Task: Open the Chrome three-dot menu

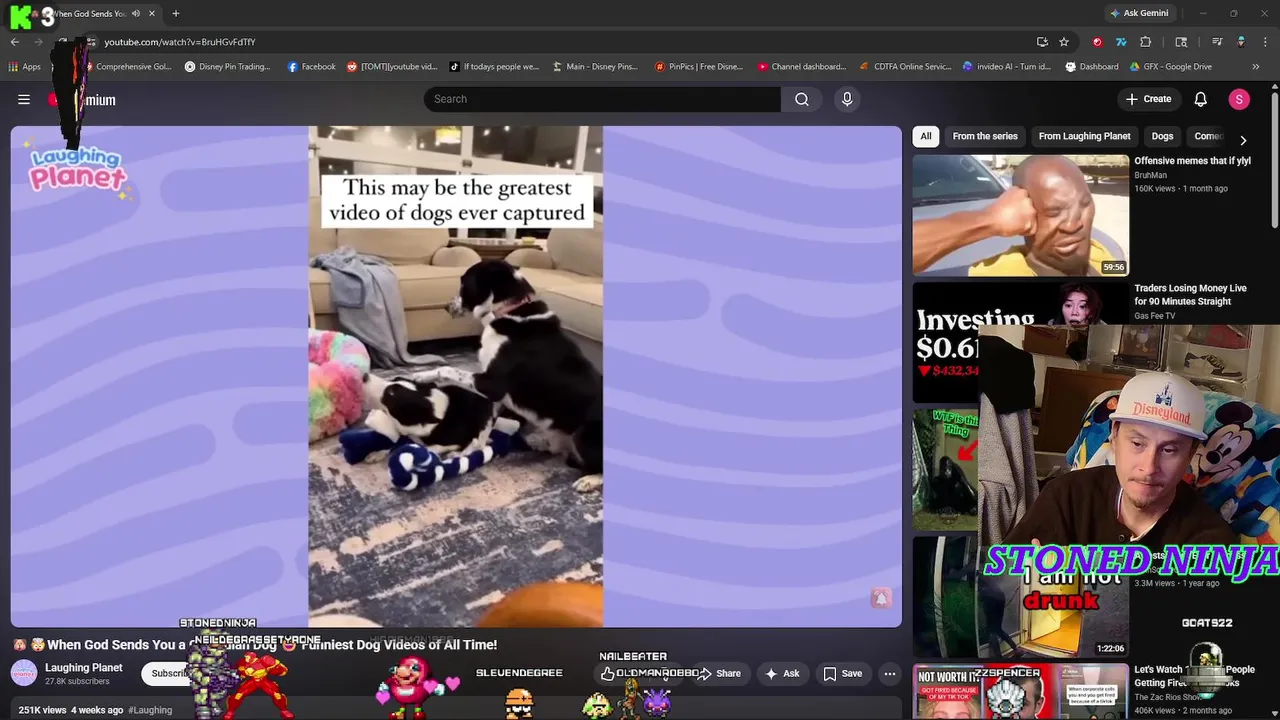Action: (1266, 42)
